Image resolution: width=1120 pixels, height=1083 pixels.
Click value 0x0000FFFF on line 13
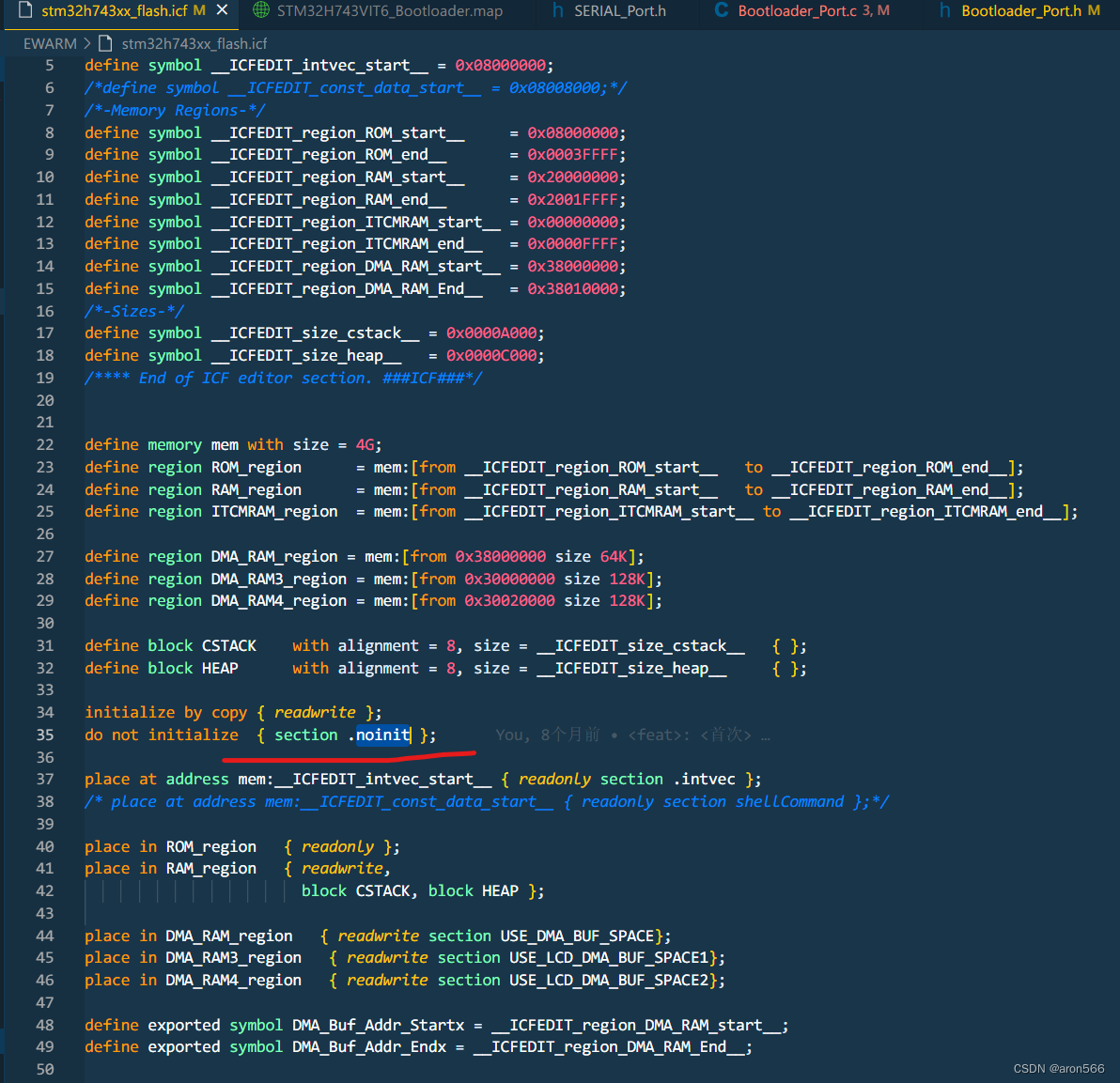(573, 244)
